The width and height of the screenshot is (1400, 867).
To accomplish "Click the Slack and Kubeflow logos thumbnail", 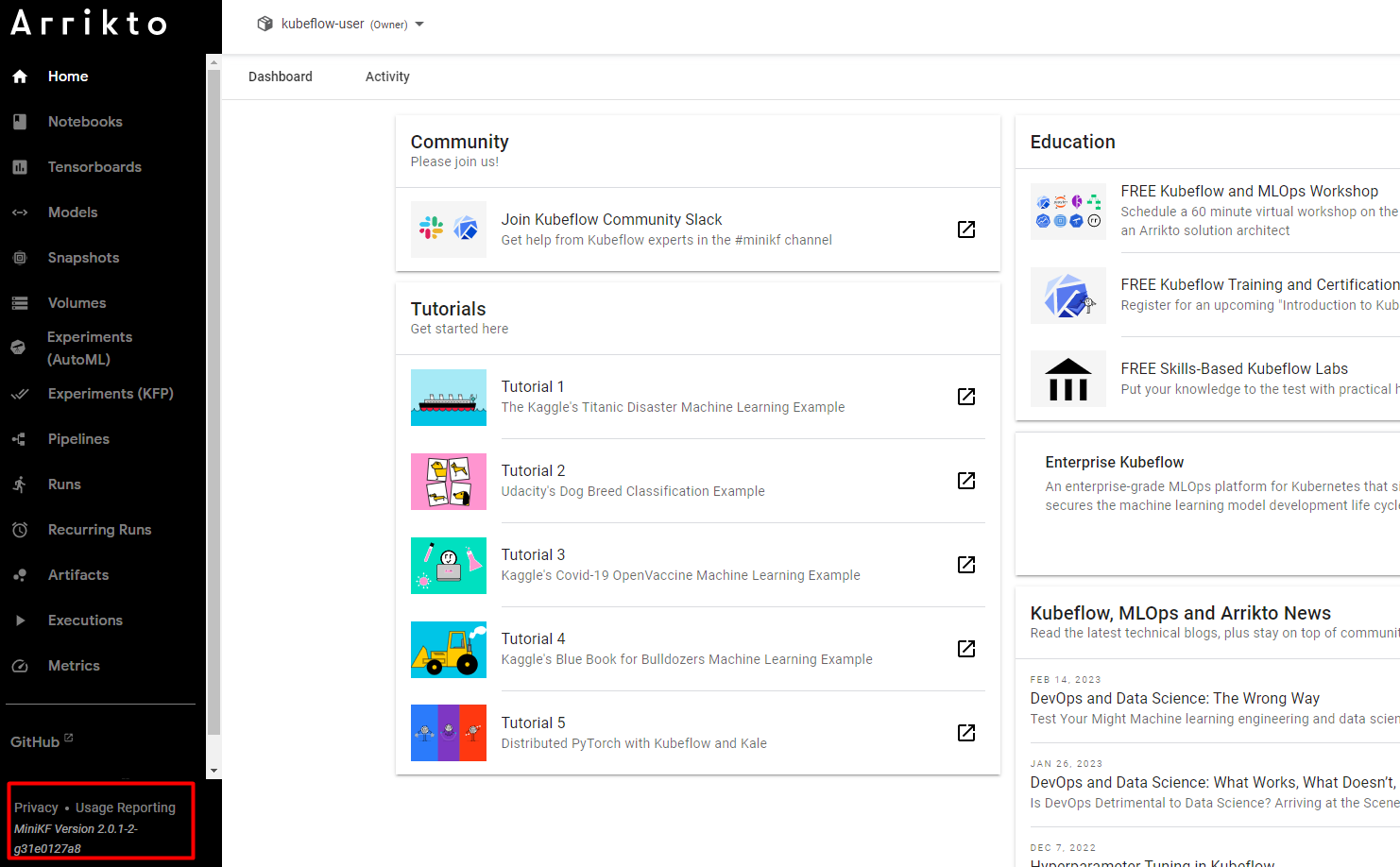I will point(449,229).
